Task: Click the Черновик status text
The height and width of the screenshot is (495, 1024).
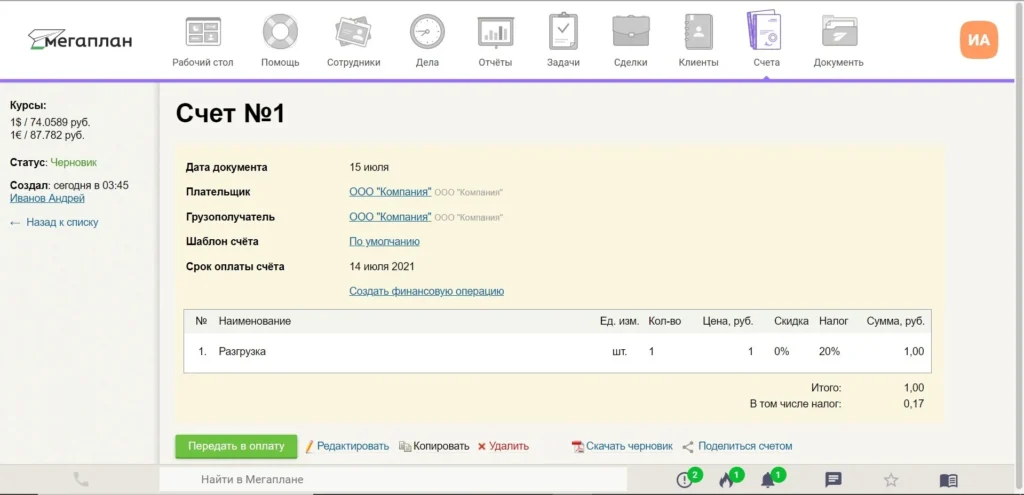Action: click(x=74, y=161)
